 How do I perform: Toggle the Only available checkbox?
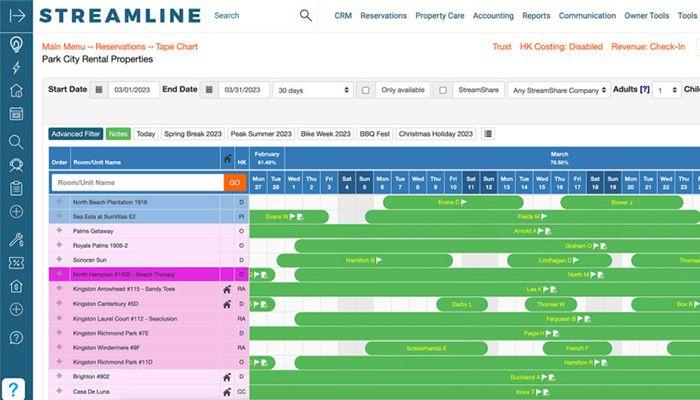point(366,90)
